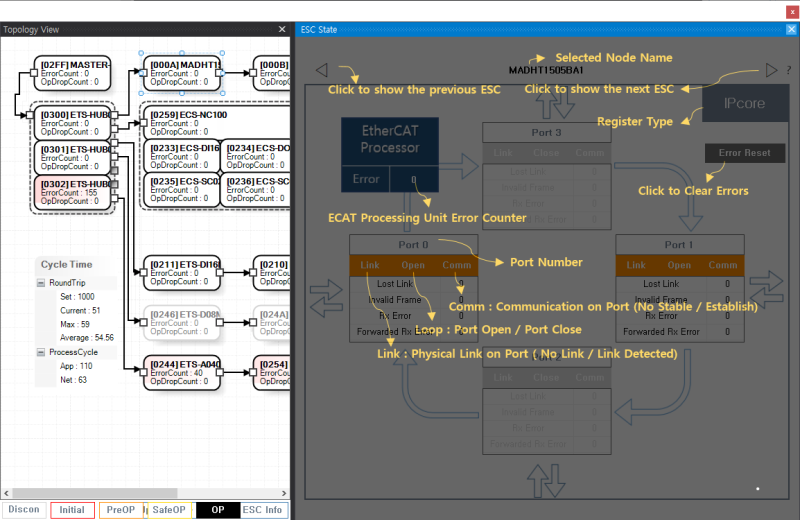This screenshot has width=800, height=520.
Task: Show the next ESC with right arrow
Action: pyautogui.click(x=771, y=70)
